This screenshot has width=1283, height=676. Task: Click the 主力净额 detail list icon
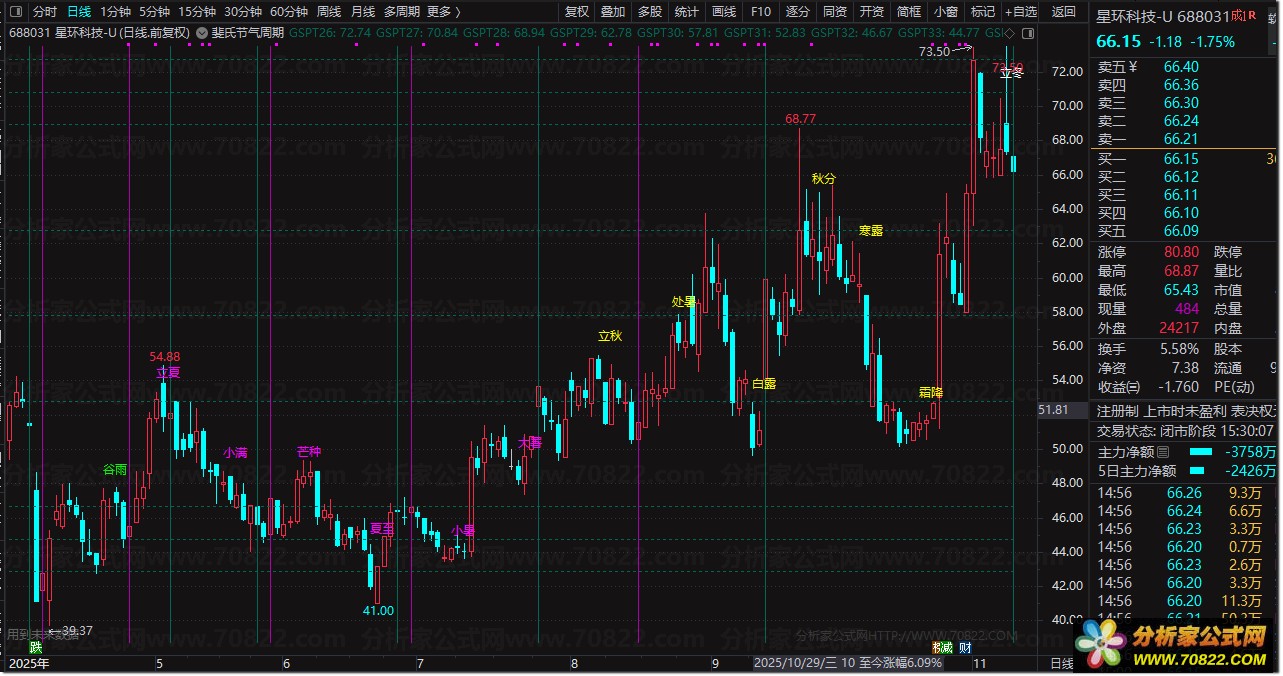[1163, 452]
